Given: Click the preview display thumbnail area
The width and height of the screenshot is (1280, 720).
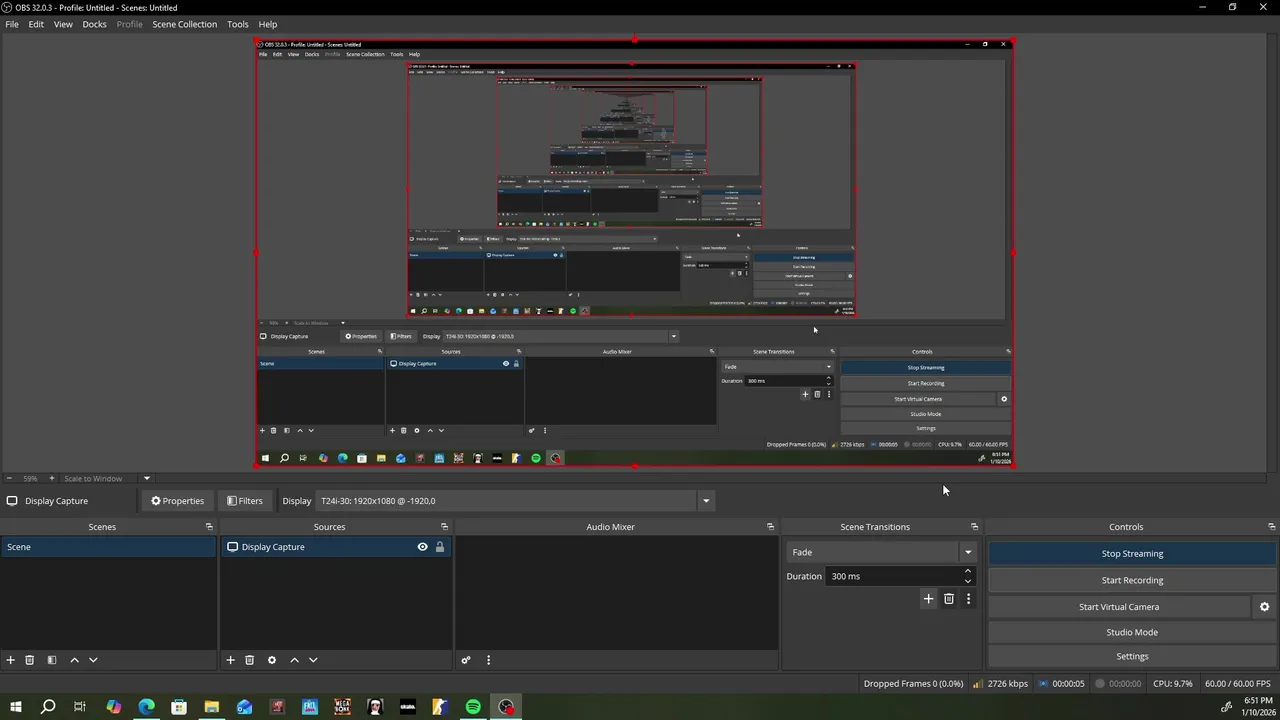Looking at the screenshot, I should [x=635, y=254].
